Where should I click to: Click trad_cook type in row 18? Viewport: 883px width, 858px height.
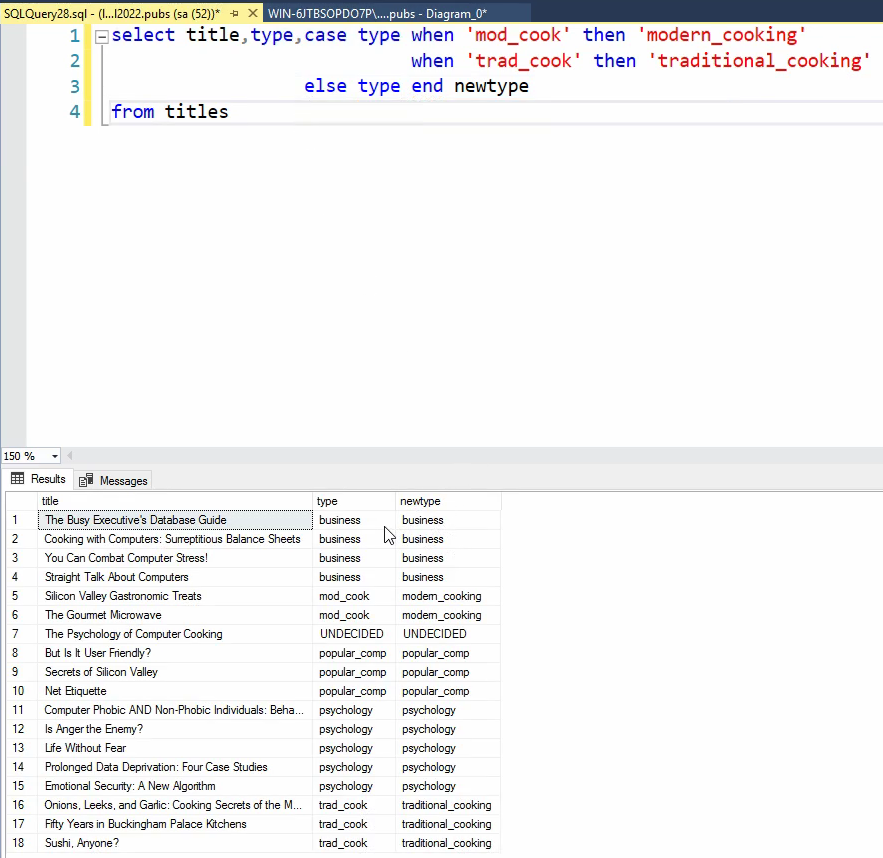(x=354, y=843)
